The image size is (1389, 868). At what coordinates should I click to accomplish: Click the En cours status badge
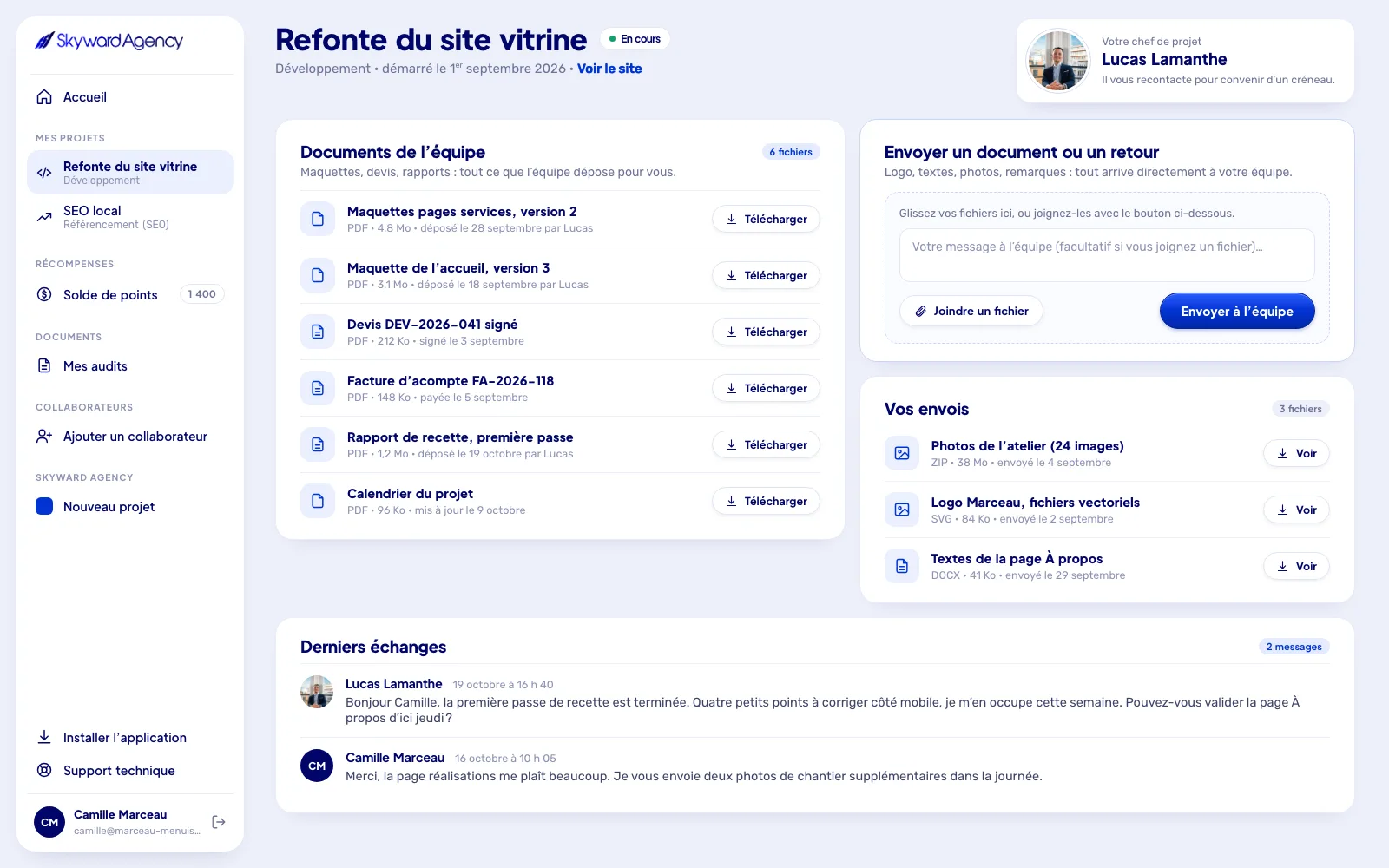635,39
